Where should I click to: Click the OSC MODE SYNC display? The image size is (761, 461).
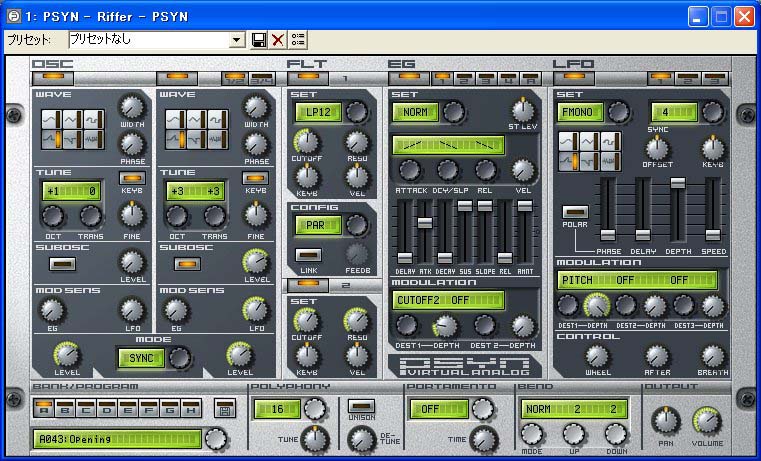coord(141,358)
